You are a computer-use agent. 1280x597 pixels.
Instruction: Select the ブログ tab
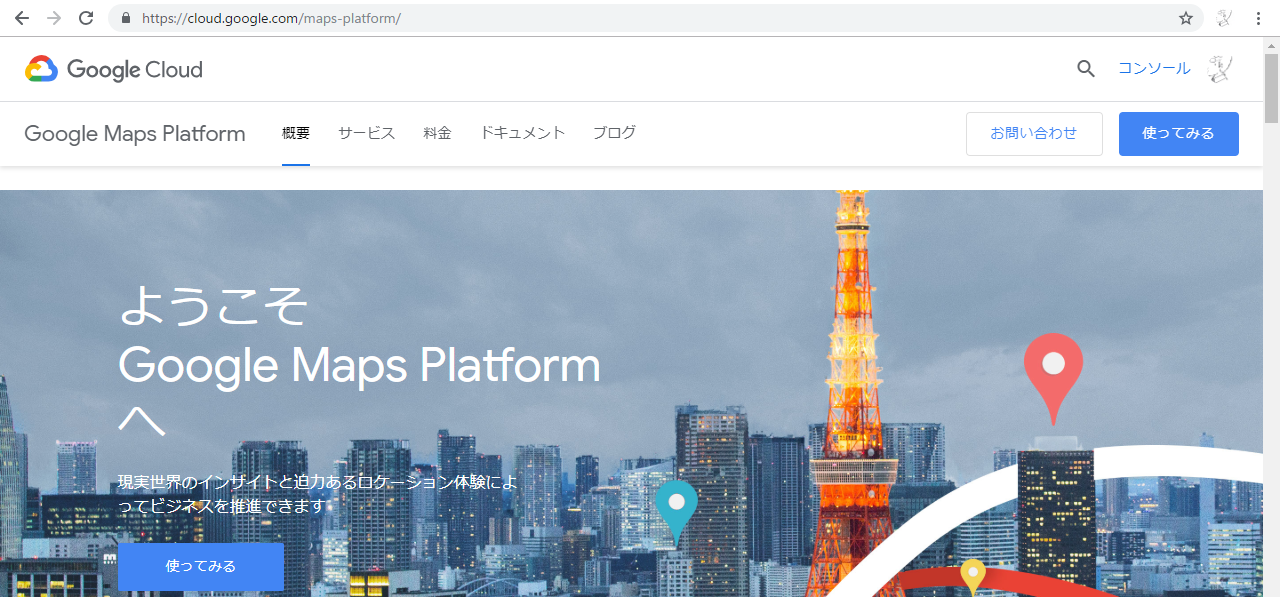[614, 133]
